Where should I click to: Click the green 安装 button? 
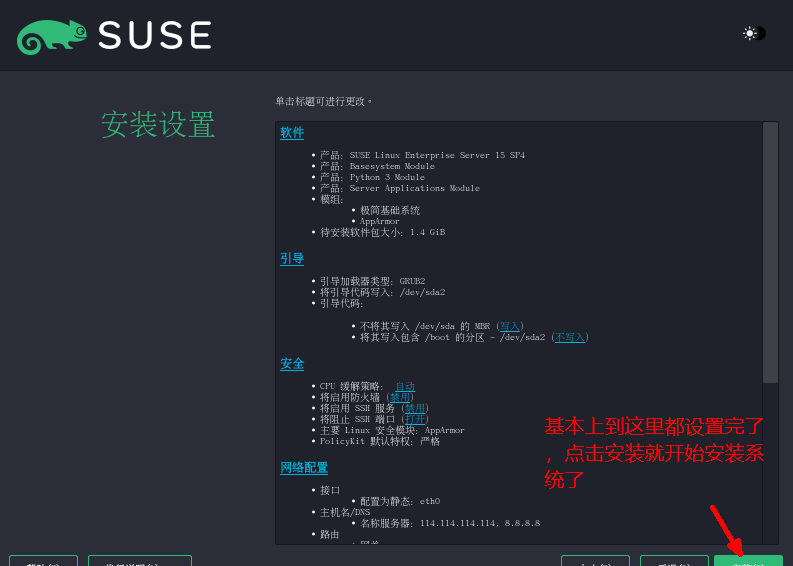748,560
